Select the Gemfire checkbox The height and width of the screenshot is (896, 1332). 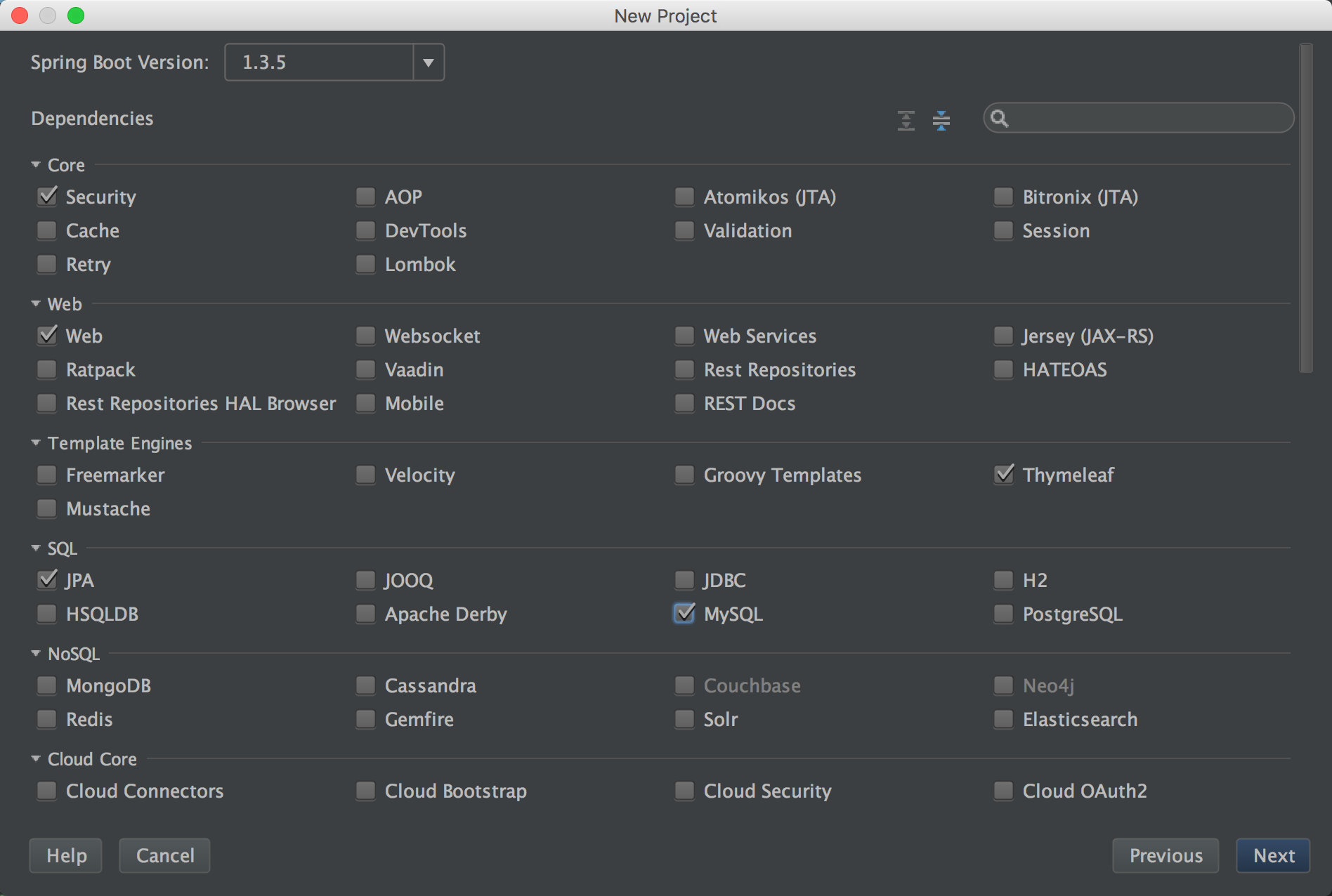[x=365, y=718]
